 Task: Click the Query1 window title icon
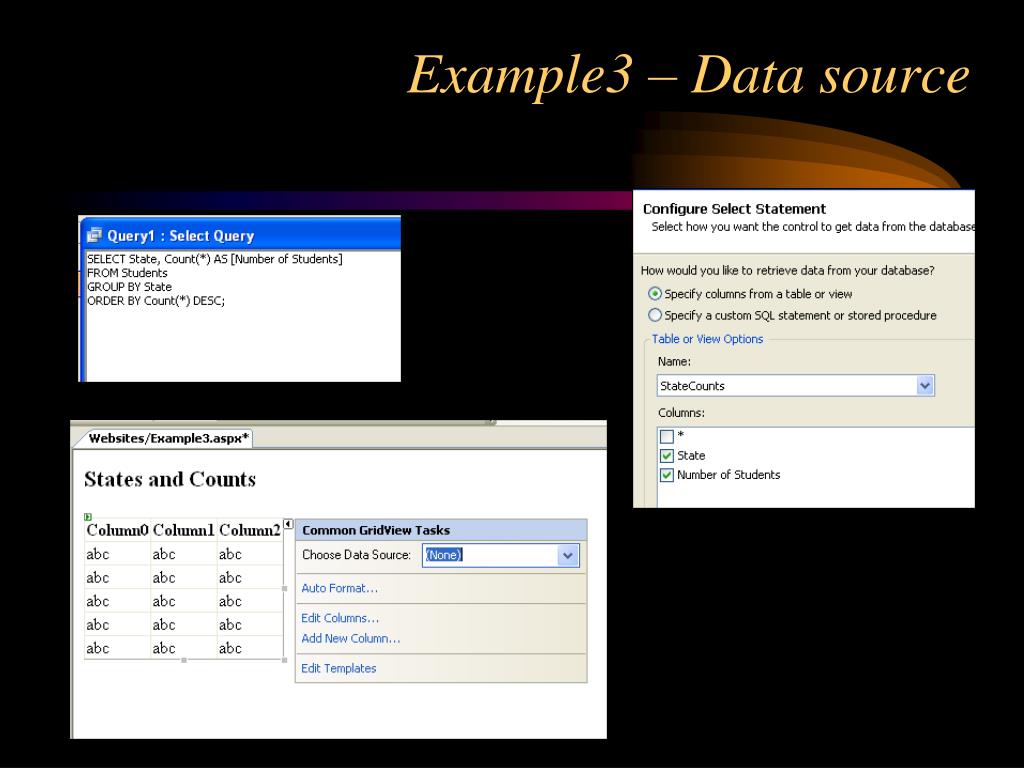point(95,235)
